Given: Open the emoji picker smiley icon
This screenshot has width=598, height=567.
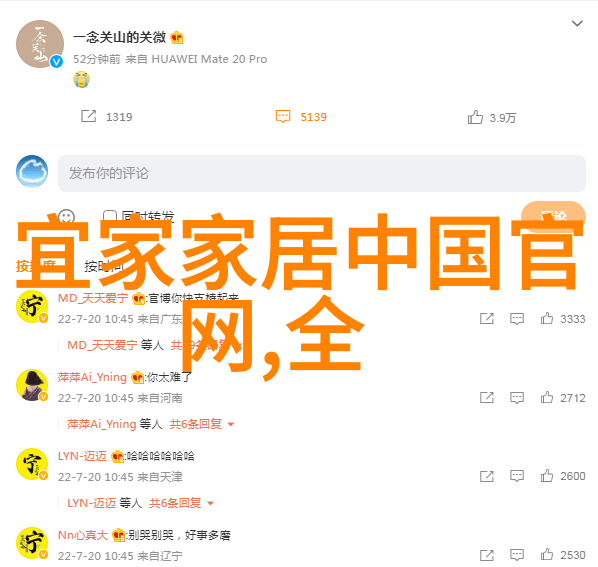Looking at the screenshot, I should pos(66,217).
